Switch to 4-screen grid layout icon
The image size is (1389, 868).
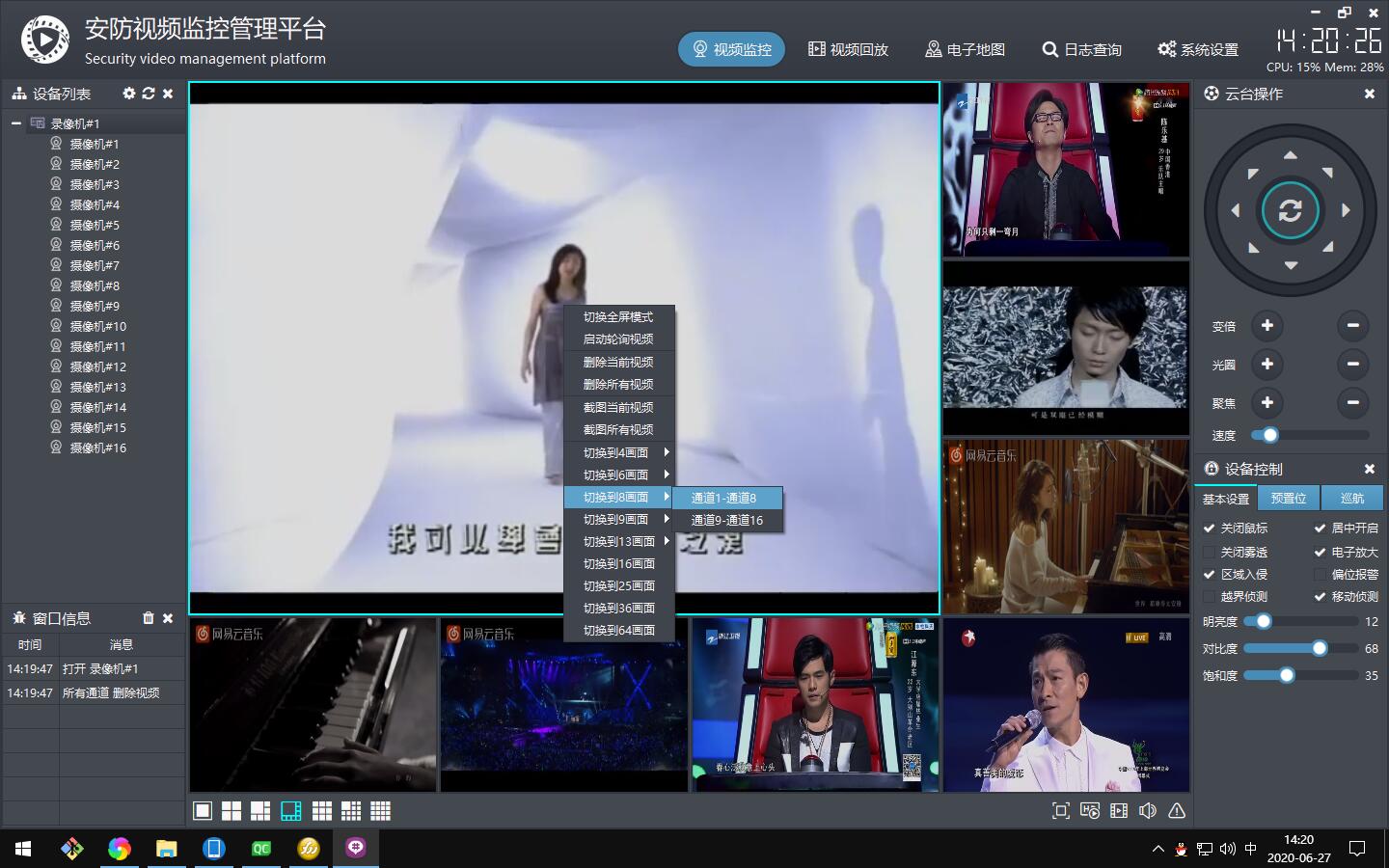[x=231, y=811]
